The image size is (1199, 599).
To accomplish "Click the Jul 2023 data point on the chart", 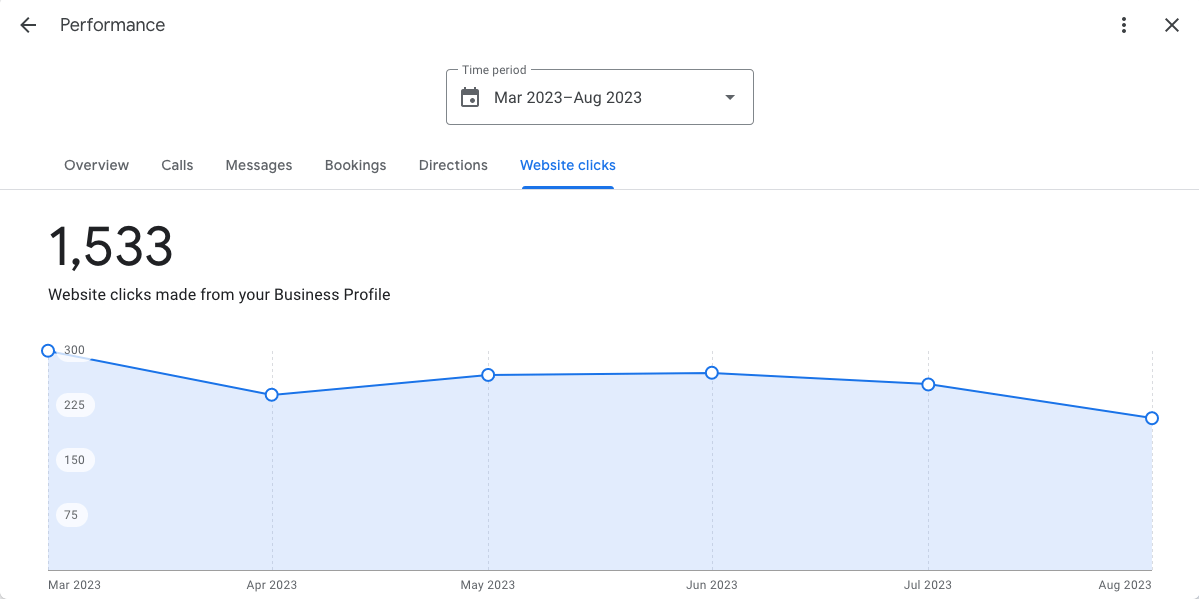I will coord(928,384).
